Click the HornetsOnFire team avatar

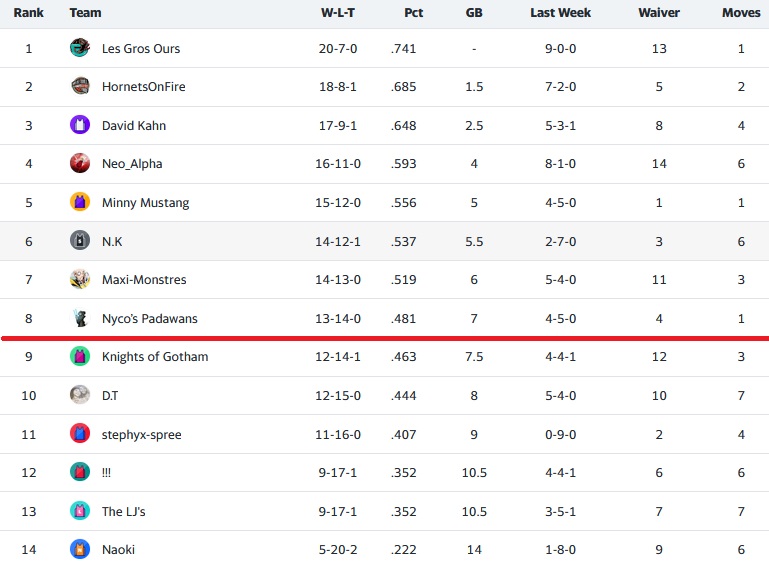coord(80,86)
